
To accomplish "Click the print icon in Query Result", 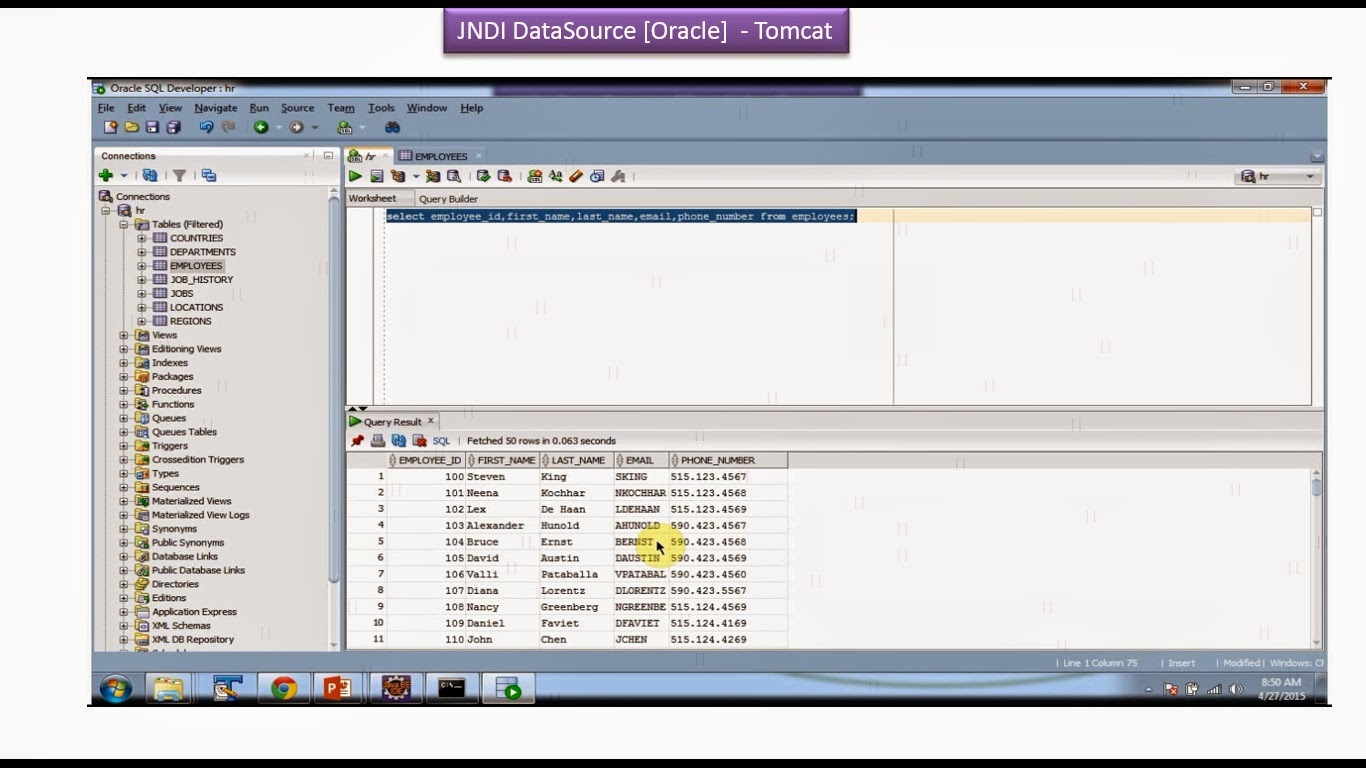I will [x=378, y=440].
